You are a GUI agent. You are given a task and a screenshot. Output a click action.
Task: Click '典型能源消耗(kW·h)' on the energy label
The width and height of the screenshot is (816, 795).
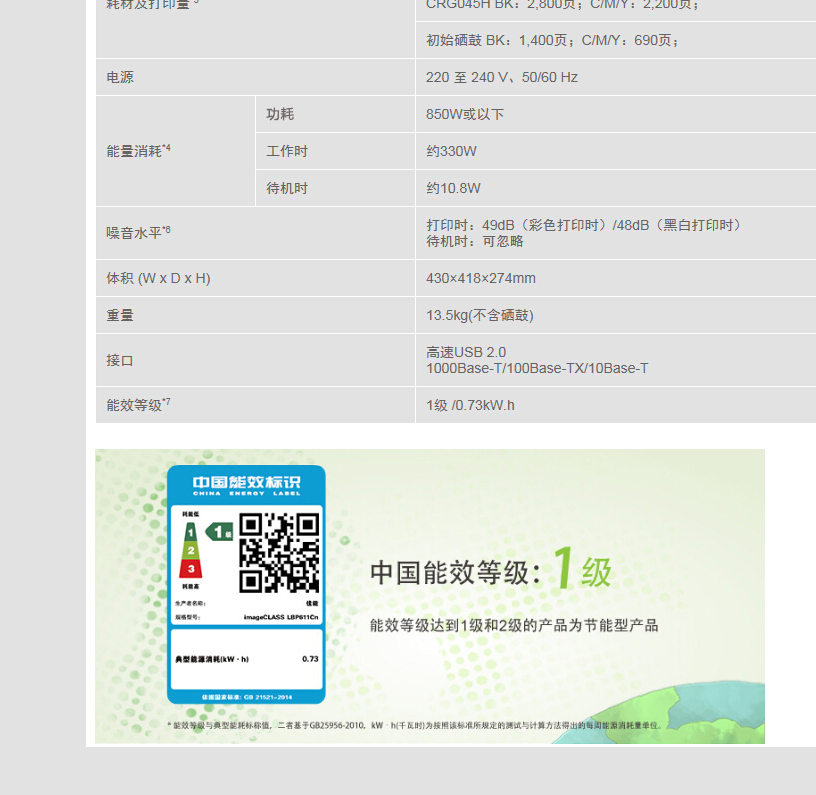(212, 659)
